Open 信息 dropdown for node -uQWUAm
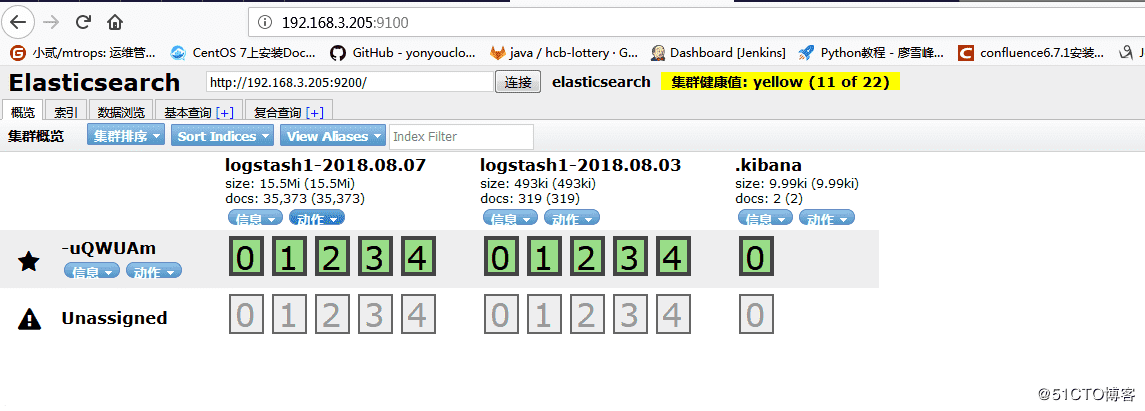 (92, 271)
